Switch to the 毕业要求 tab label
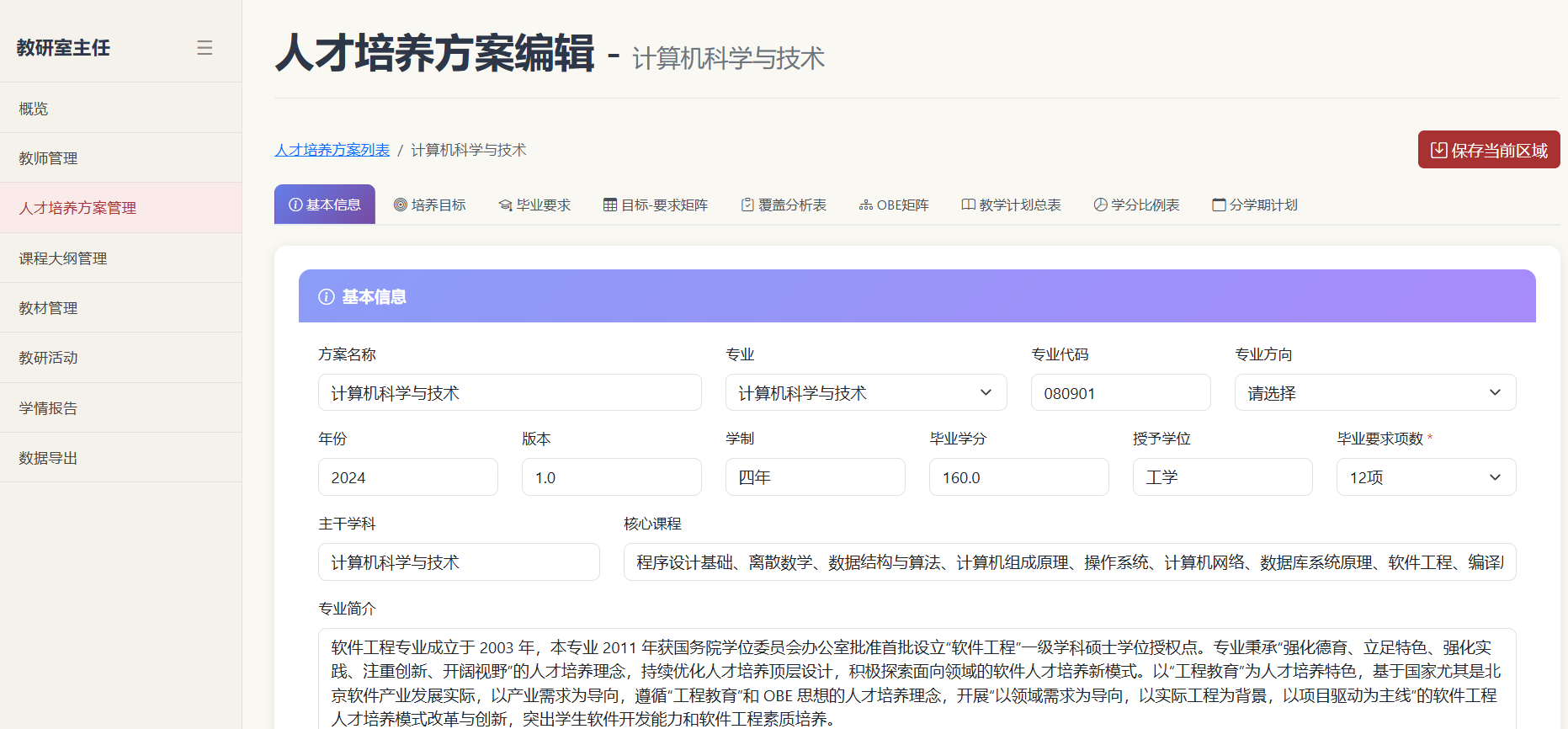Image resolution: width=1568 pixels, height=729 pixels. coord(544,205)
